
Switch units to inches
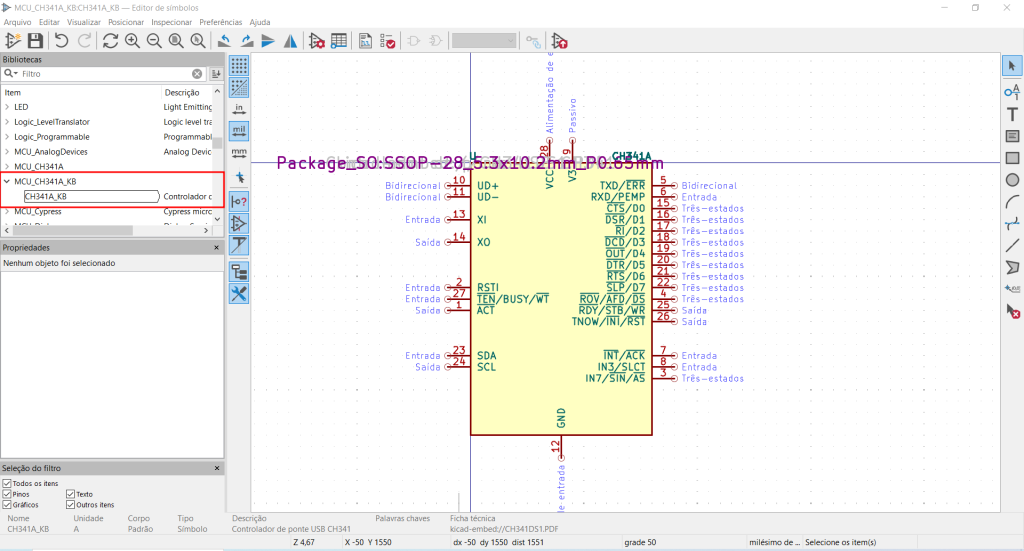click(x=239, y=110)
